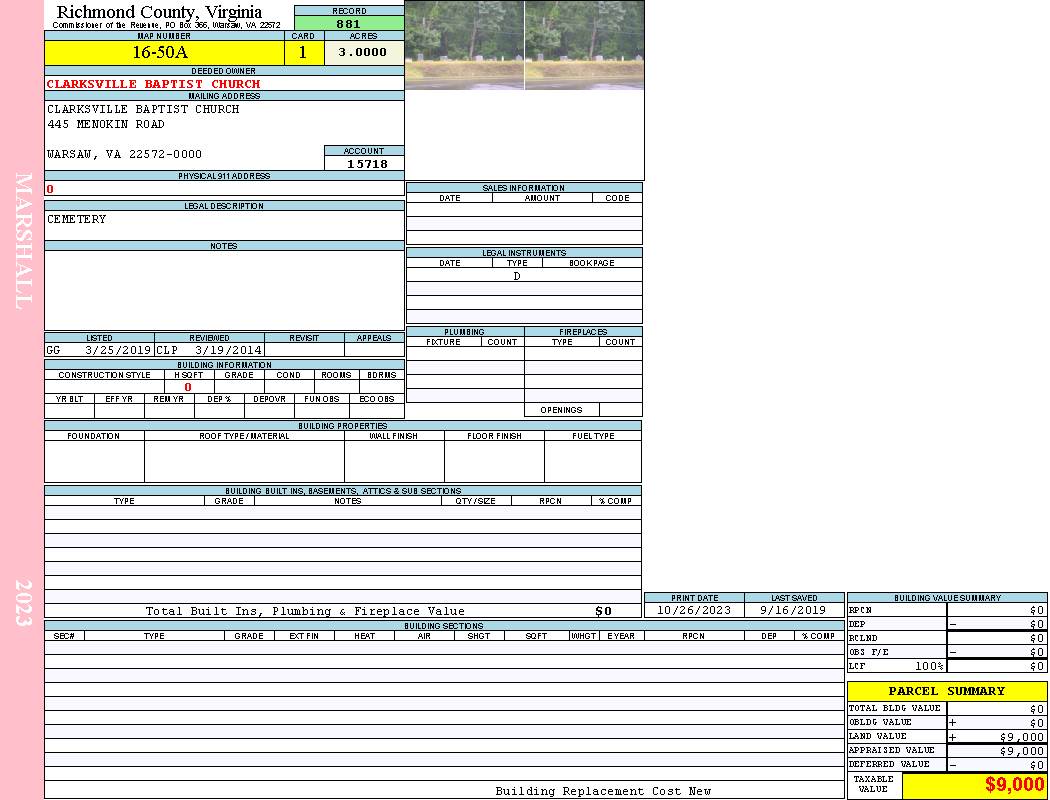Select the card number 1 field
The image size is (1050, 800).
click(304, 53)
